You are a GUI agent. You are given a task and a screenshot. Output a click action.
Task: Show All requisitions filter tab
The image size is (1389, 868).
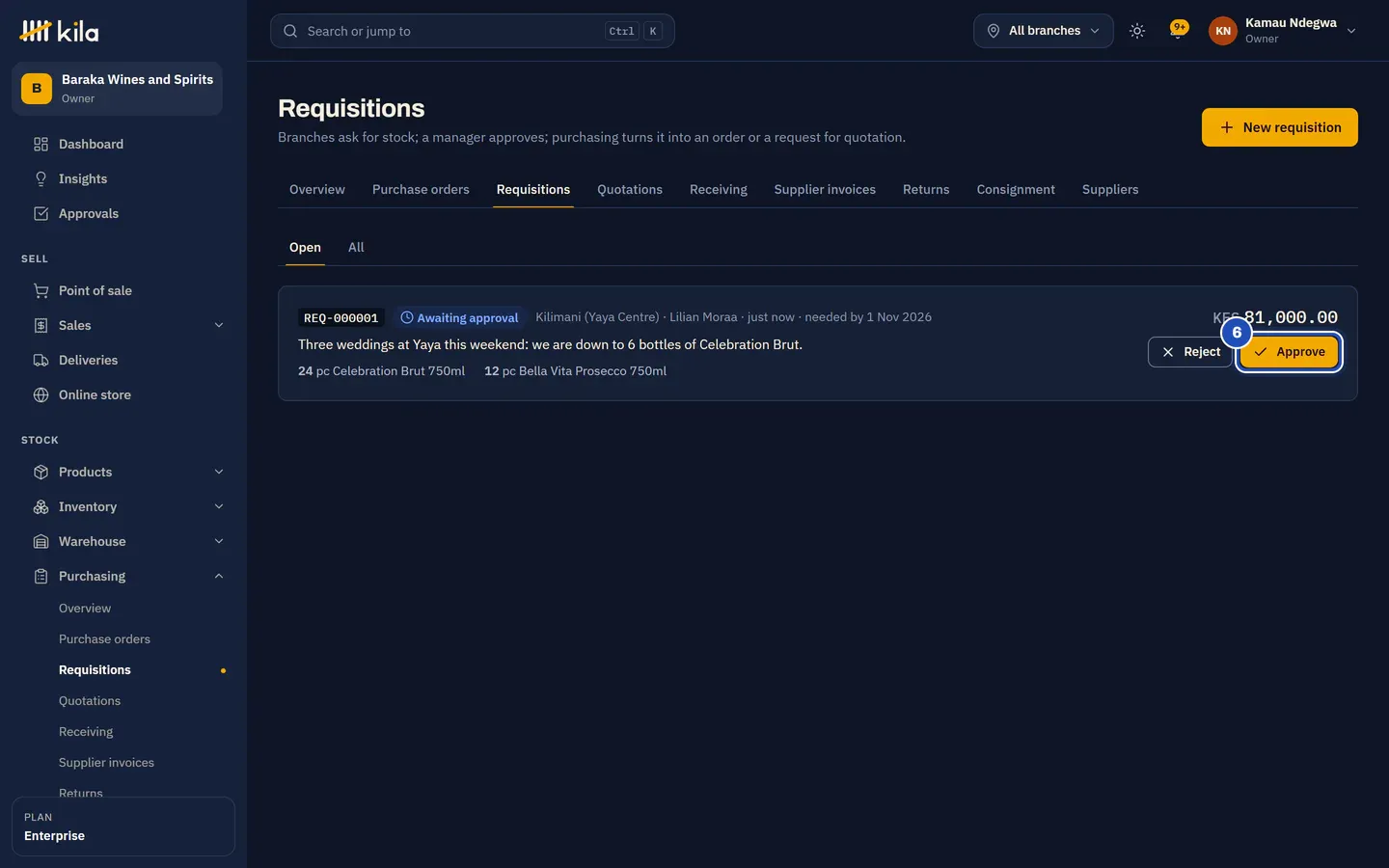(x=356, y=247)
